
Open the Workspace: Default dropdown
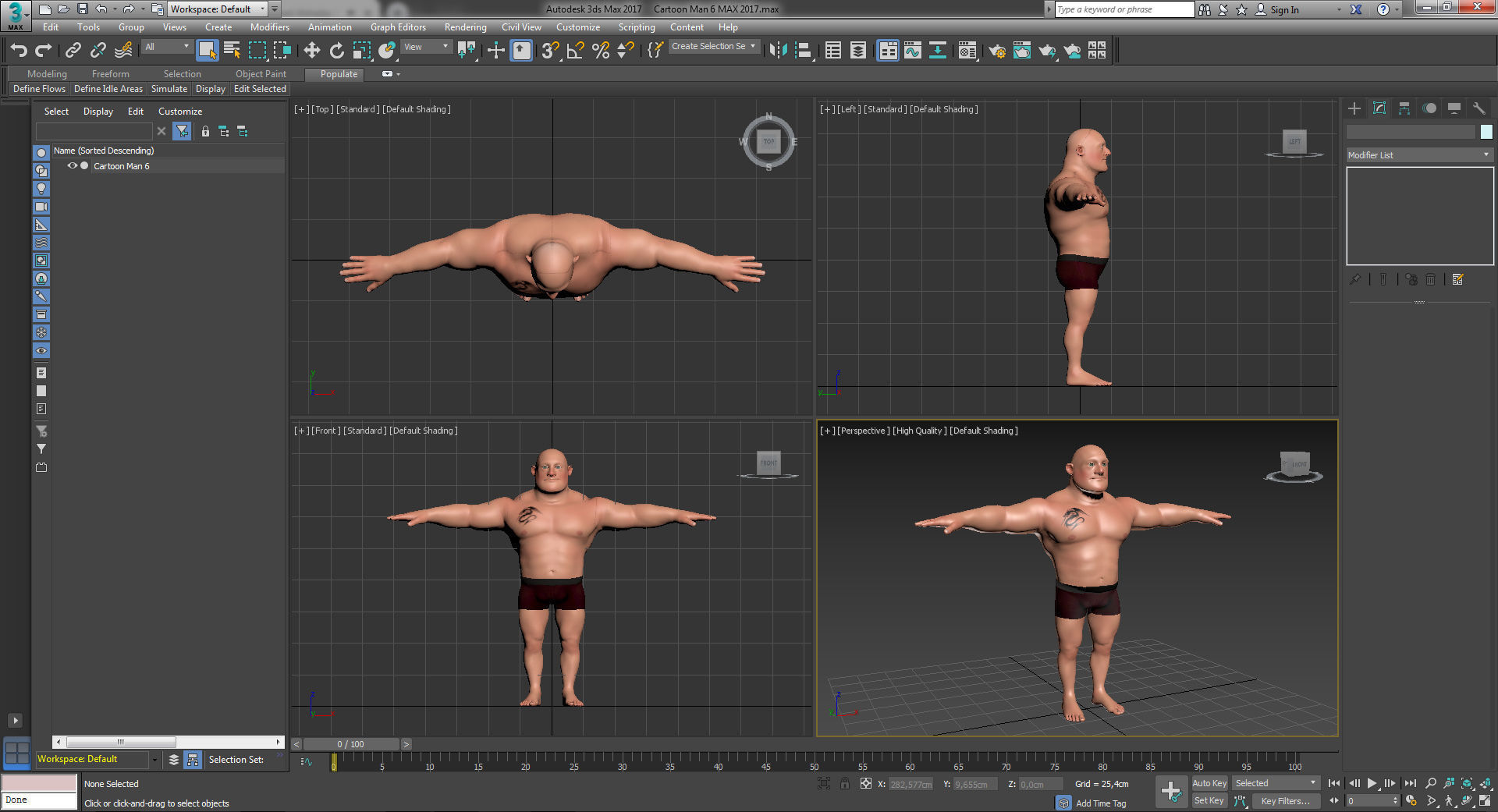pos(218,9)
